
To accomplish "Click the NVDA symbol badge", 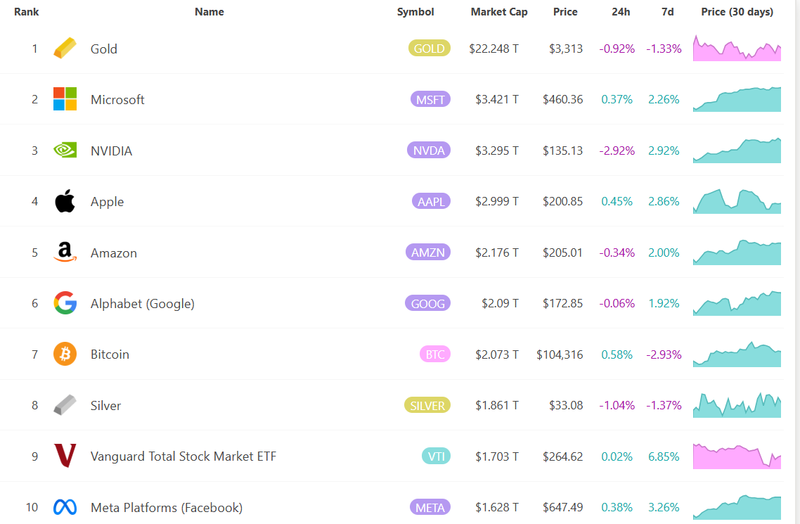I will pos(429,151).
